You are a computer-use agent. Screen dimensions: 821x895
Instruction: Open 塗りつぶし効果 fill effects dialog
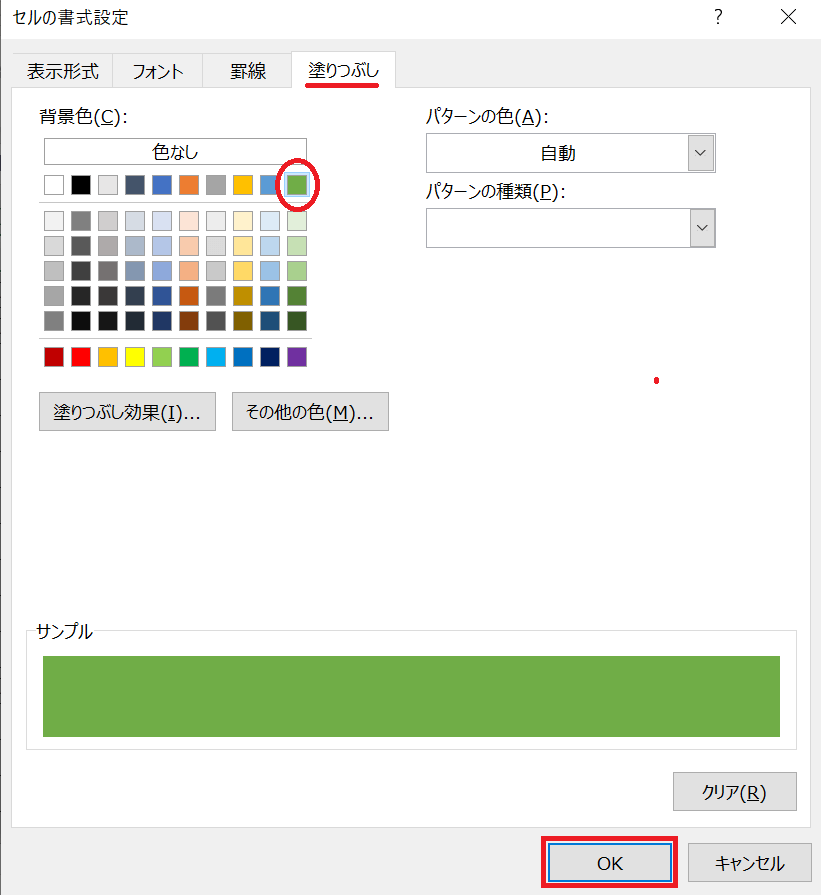pyautogui.click(x=127, y=412)
